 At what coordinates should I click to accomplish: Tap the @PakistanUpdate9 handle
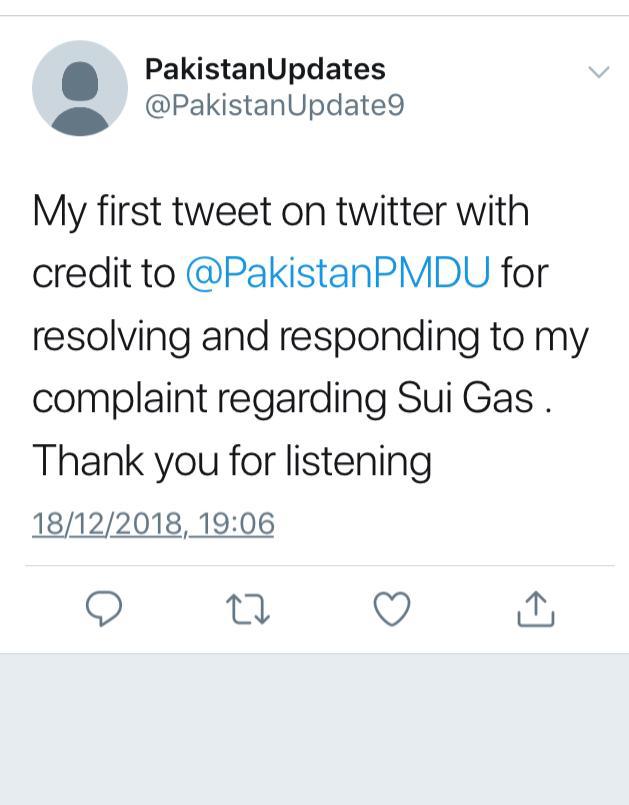click(275, 105)
